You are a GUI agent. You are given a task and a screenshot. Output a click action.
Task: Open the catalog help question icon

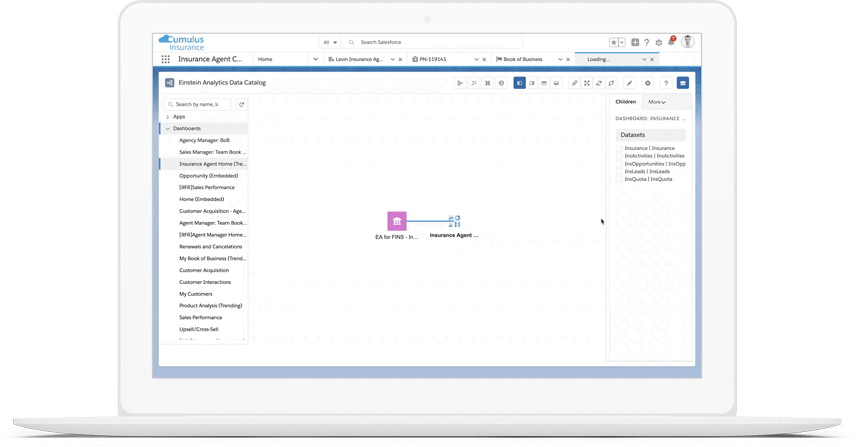click(x=666, y=83)
